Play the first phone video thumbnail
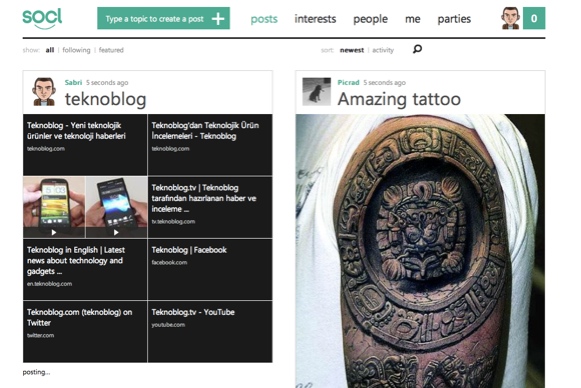The width and height of the screenshot is (581, 388). [54, 207]
